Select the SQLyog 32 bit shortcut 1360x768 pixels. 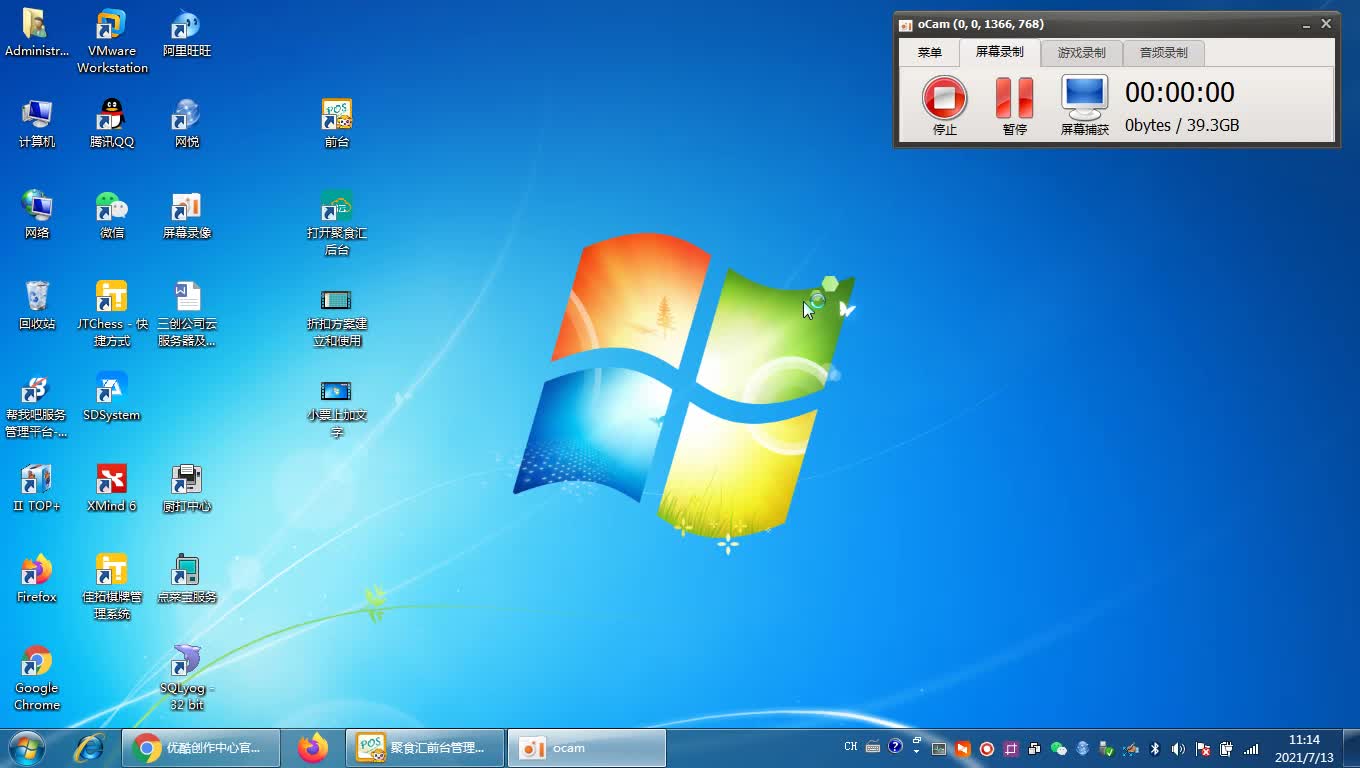pyautogui.click(x=187, y=678)
